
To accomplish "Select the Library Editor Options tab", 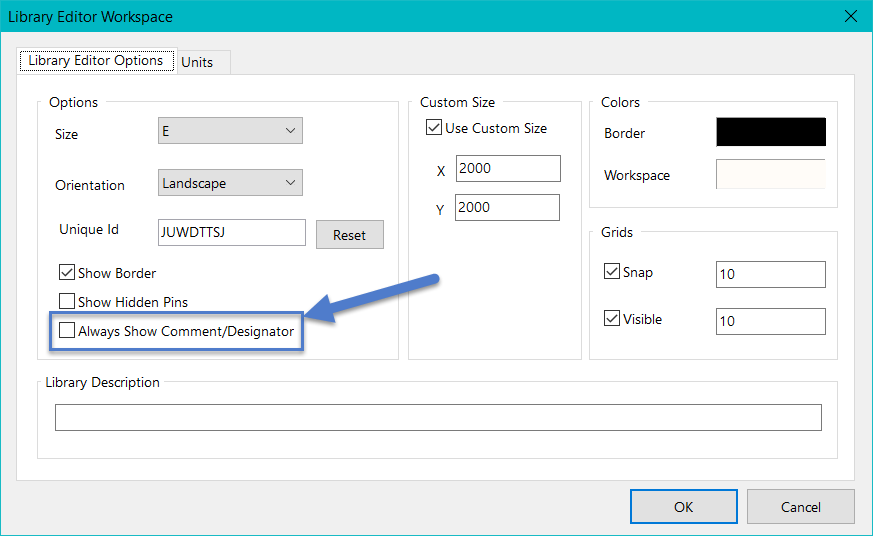I will point(96,61).
